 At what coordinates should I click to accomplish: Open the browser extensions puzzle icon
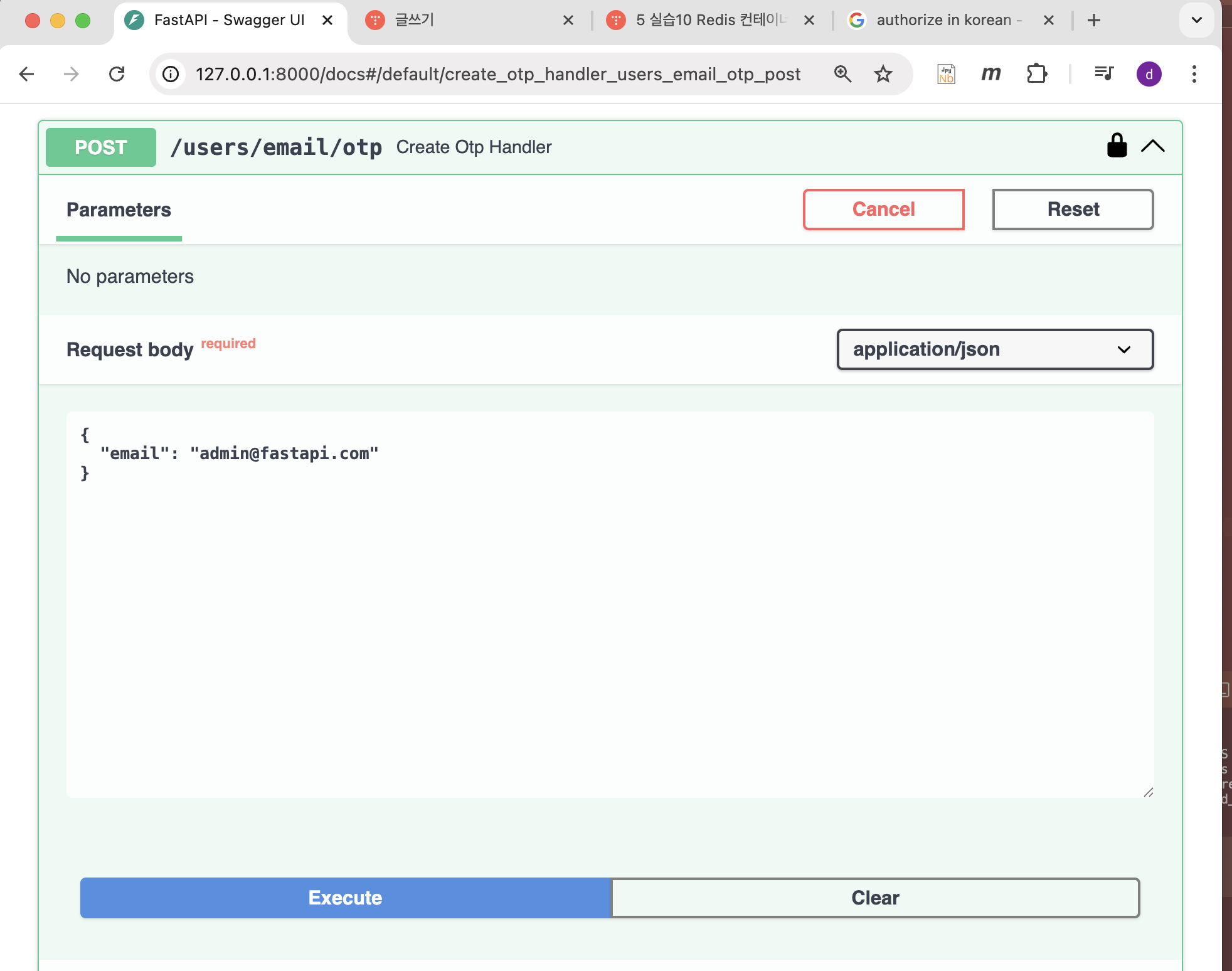(1037, 74)
